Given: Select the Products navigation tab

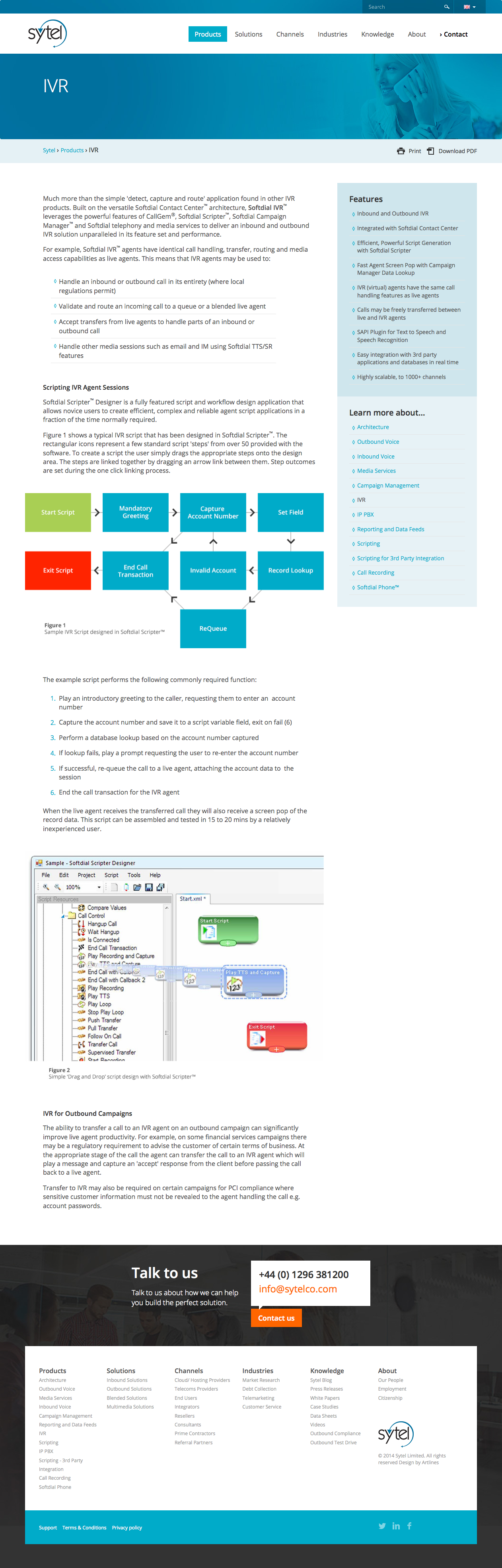Looking at the screenshot, I should pos(208,34).
